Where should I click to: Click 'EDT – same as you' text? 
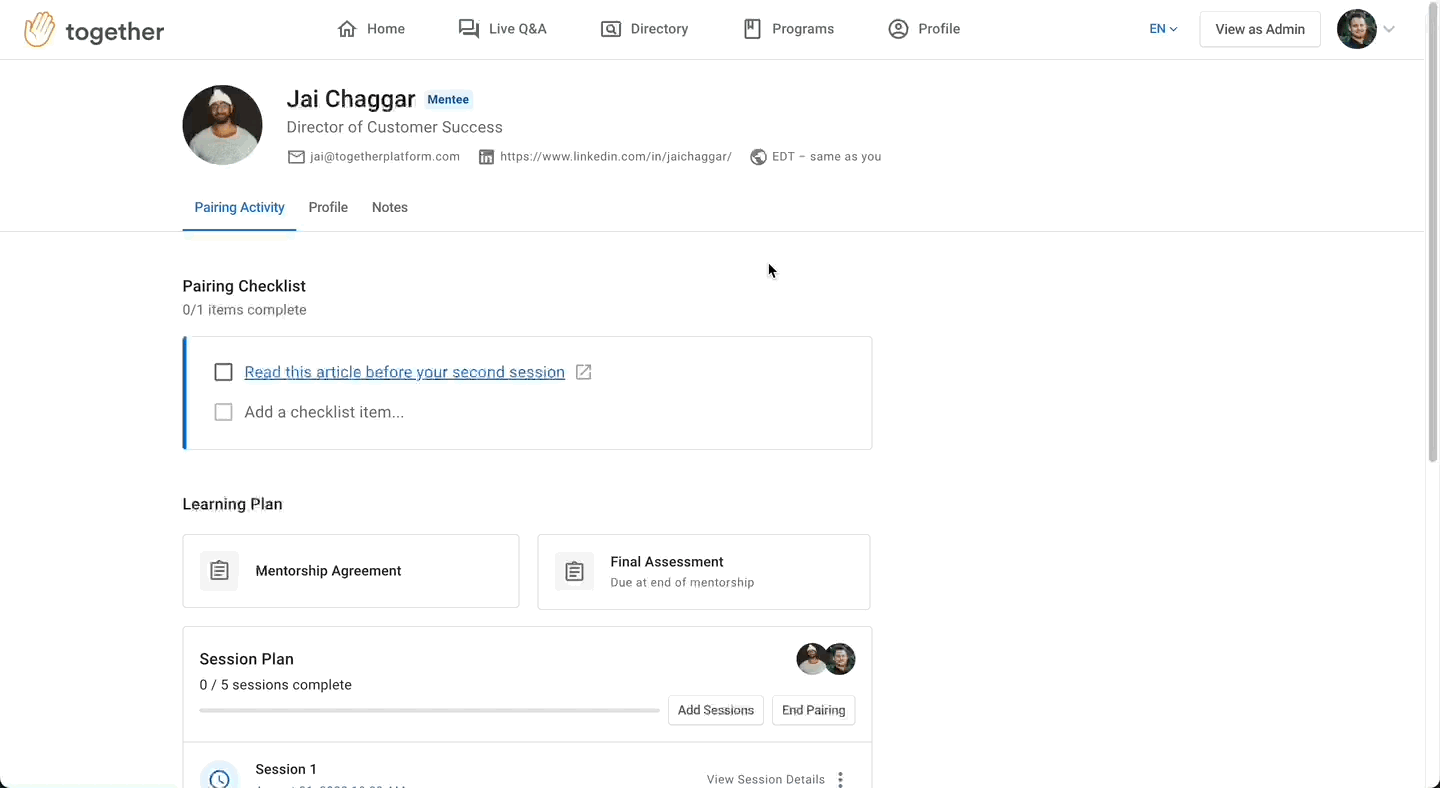tap(827, 157)
